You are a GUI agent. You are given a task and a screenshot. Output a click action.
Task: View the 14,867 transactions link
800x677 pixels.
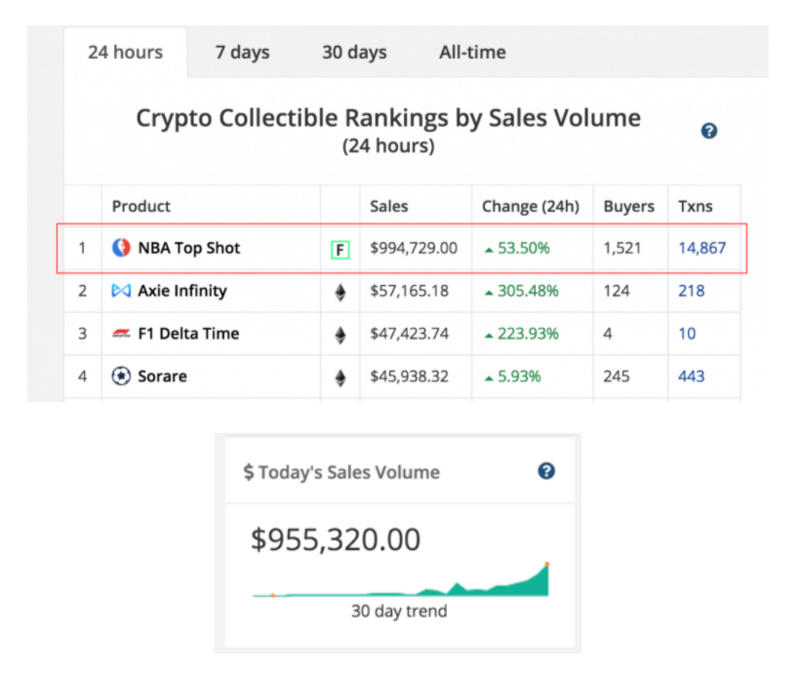[x=702, y=248]
